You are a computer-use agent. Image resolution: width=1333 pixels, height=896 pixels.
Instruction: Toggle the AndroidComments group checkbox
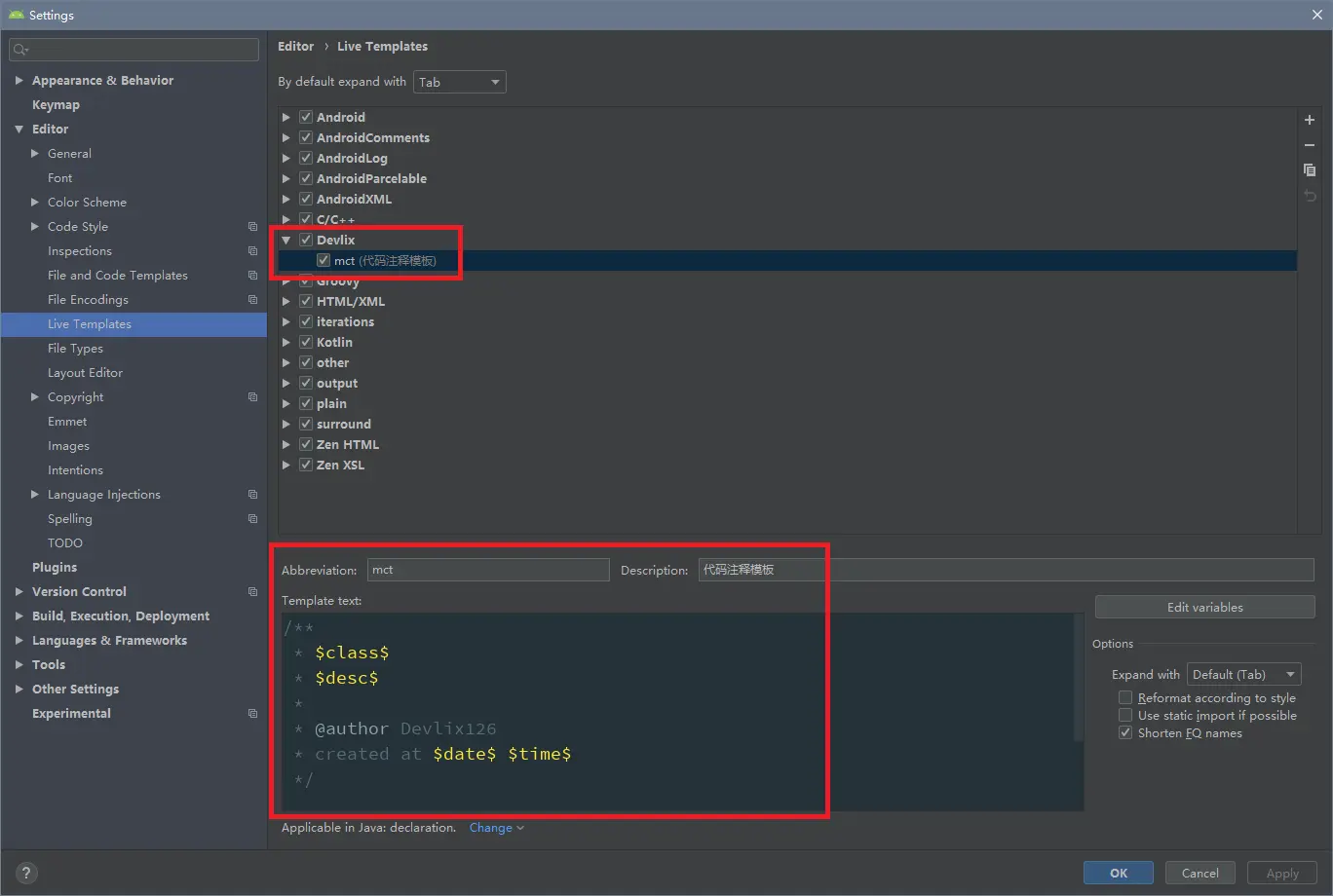306,137
